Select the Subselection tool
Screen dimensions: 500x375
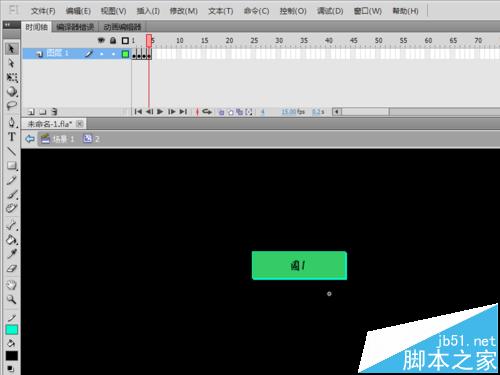click(x=11, y=63)
